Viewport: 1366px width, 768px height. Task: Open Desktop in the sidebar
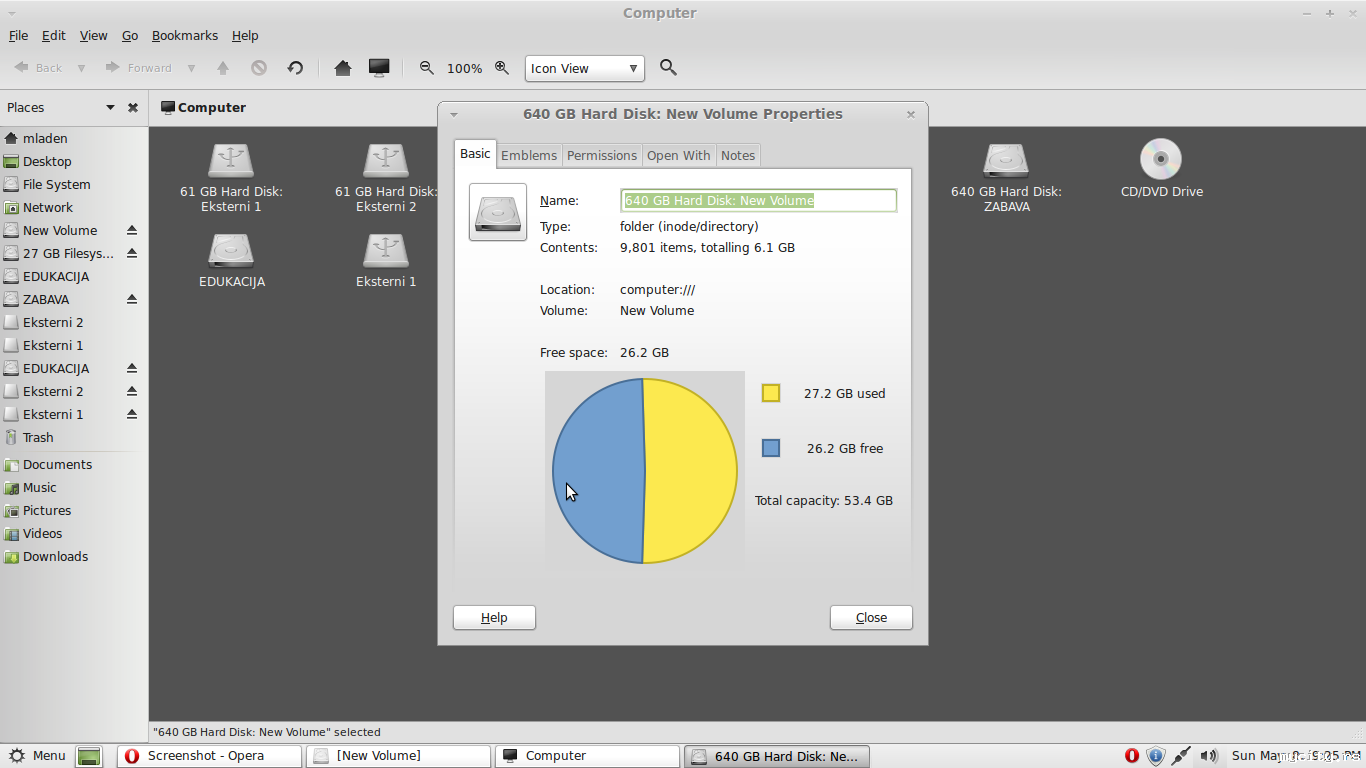[47, 162]
